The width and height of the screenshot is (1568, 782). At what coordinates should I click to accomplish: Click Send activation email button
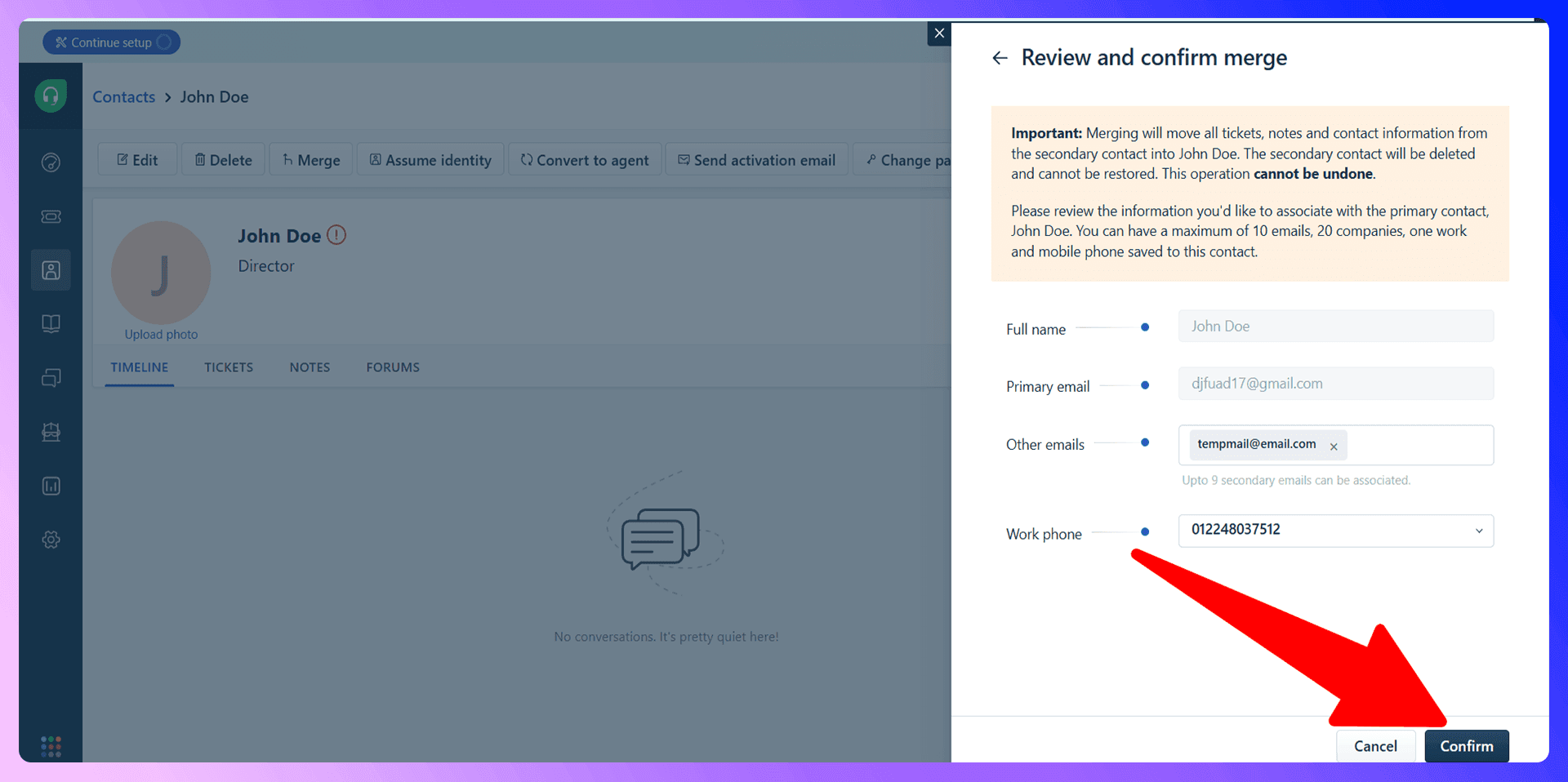pos(757,160)
